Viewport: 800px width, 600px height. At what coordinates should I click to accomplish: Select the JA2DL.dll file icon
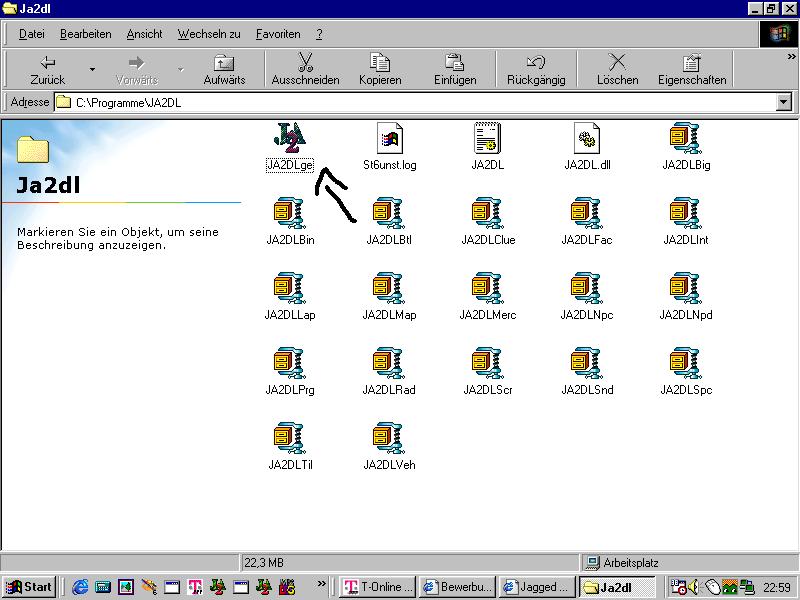tap(587, 138)
